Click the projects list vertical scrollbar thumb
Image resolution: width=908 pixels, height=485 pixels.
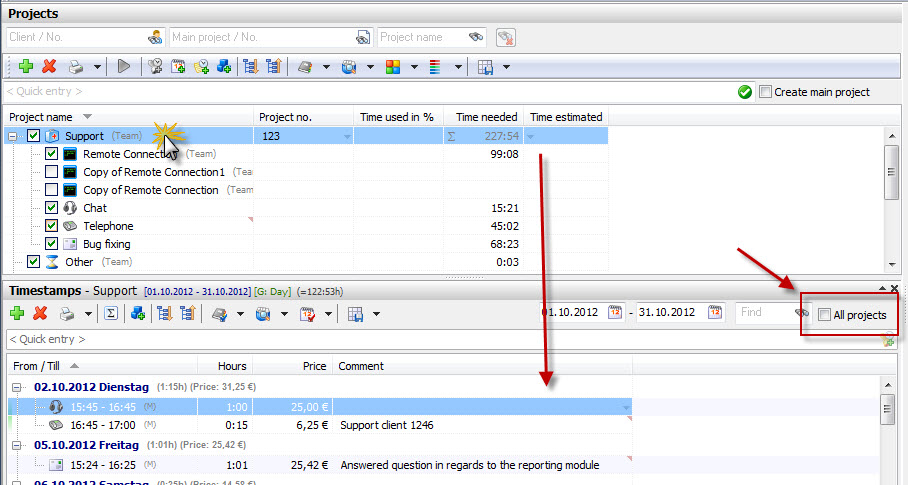click(892, 172)
